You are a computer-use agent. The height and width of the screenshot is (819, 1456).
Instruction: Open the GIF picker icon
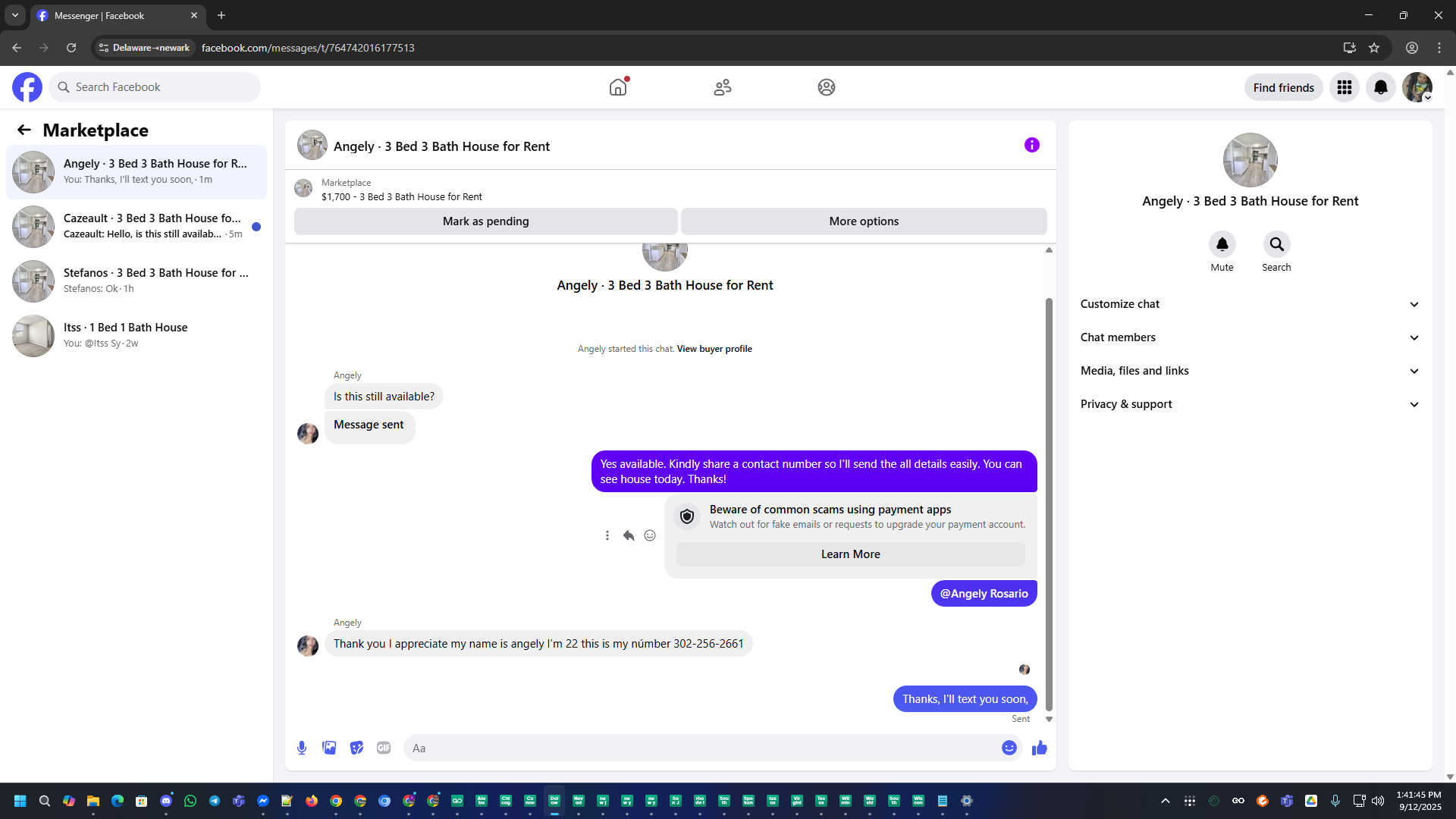coord(384,748)
